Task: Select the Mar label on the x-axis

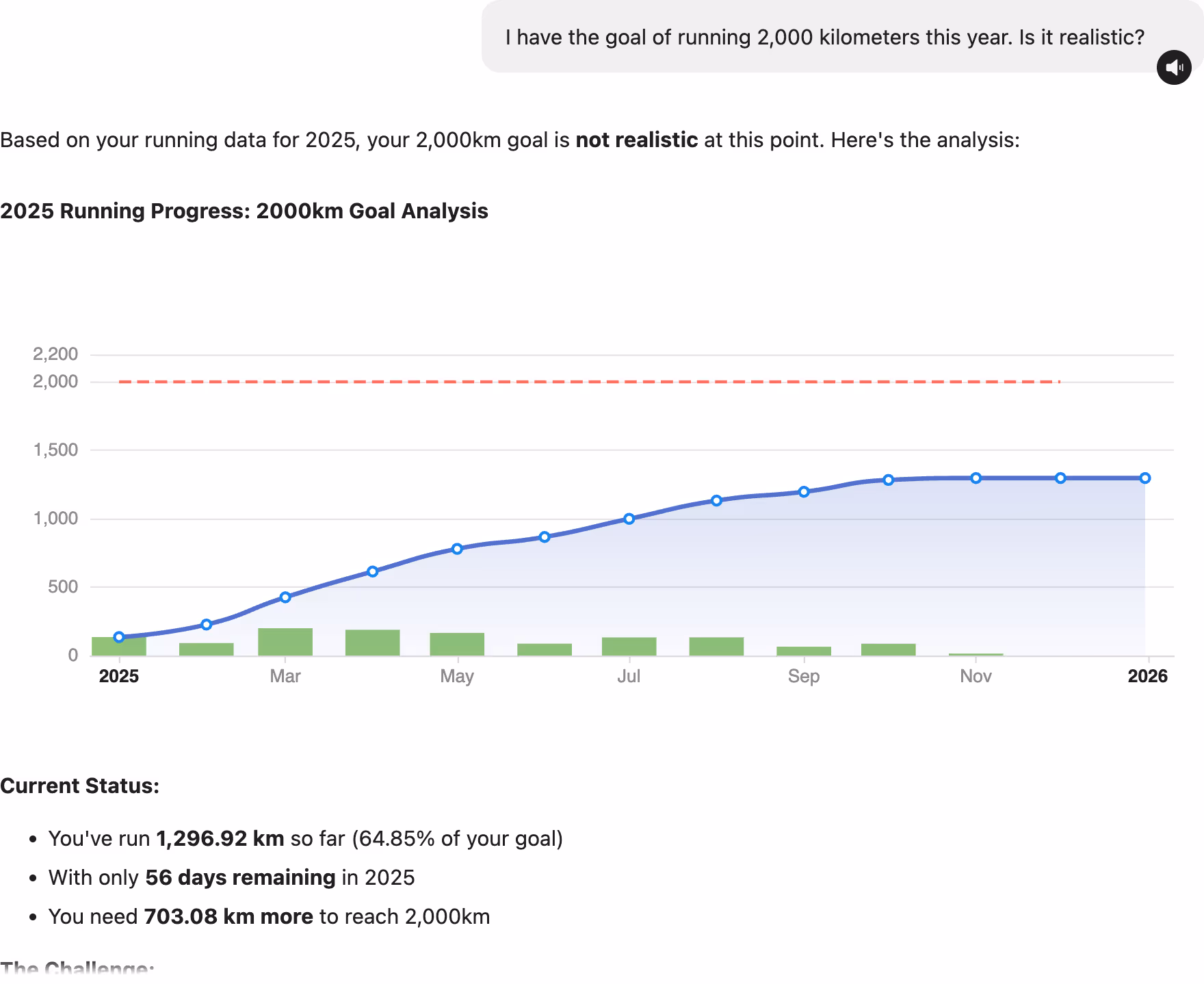Action: pyautogui.click(x=285, y=676)
